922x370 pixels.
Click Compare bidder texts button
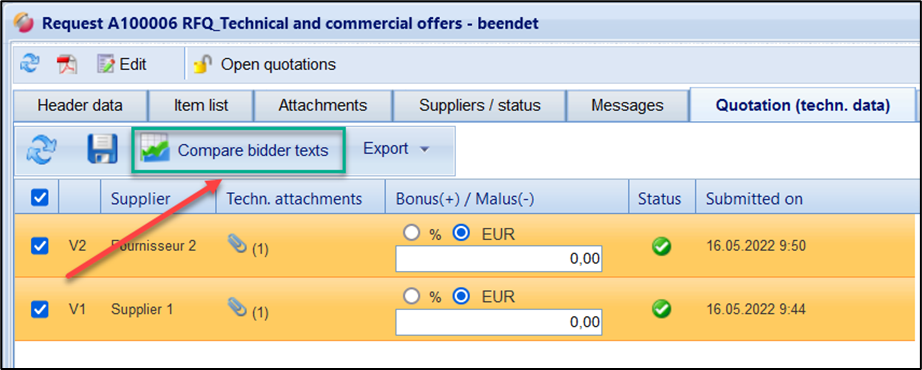(238, 151)
